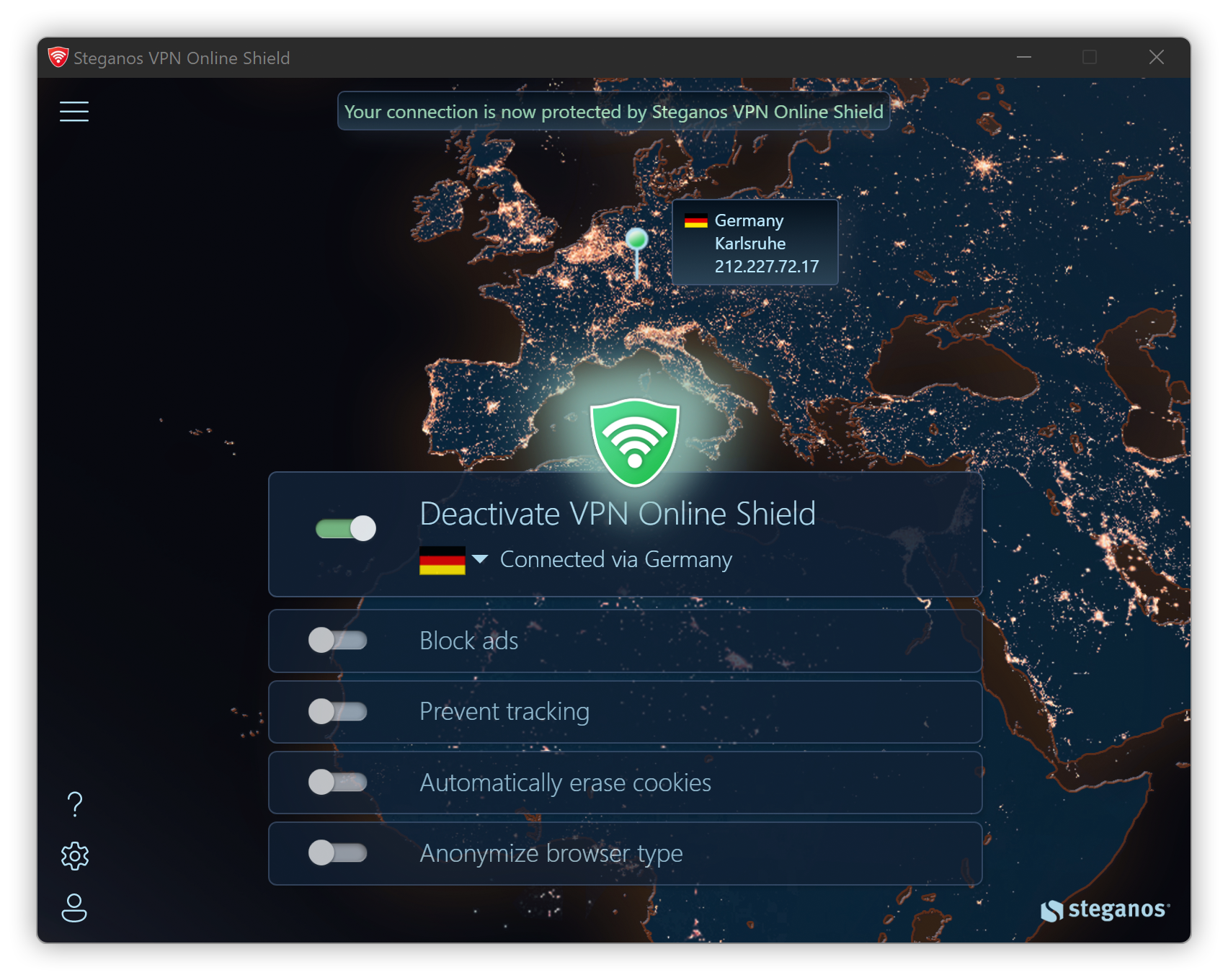The height and width of the screenshot is (980, 1228).
Task: Minimize the Steganos VPN window
Action: (1024, 57)
